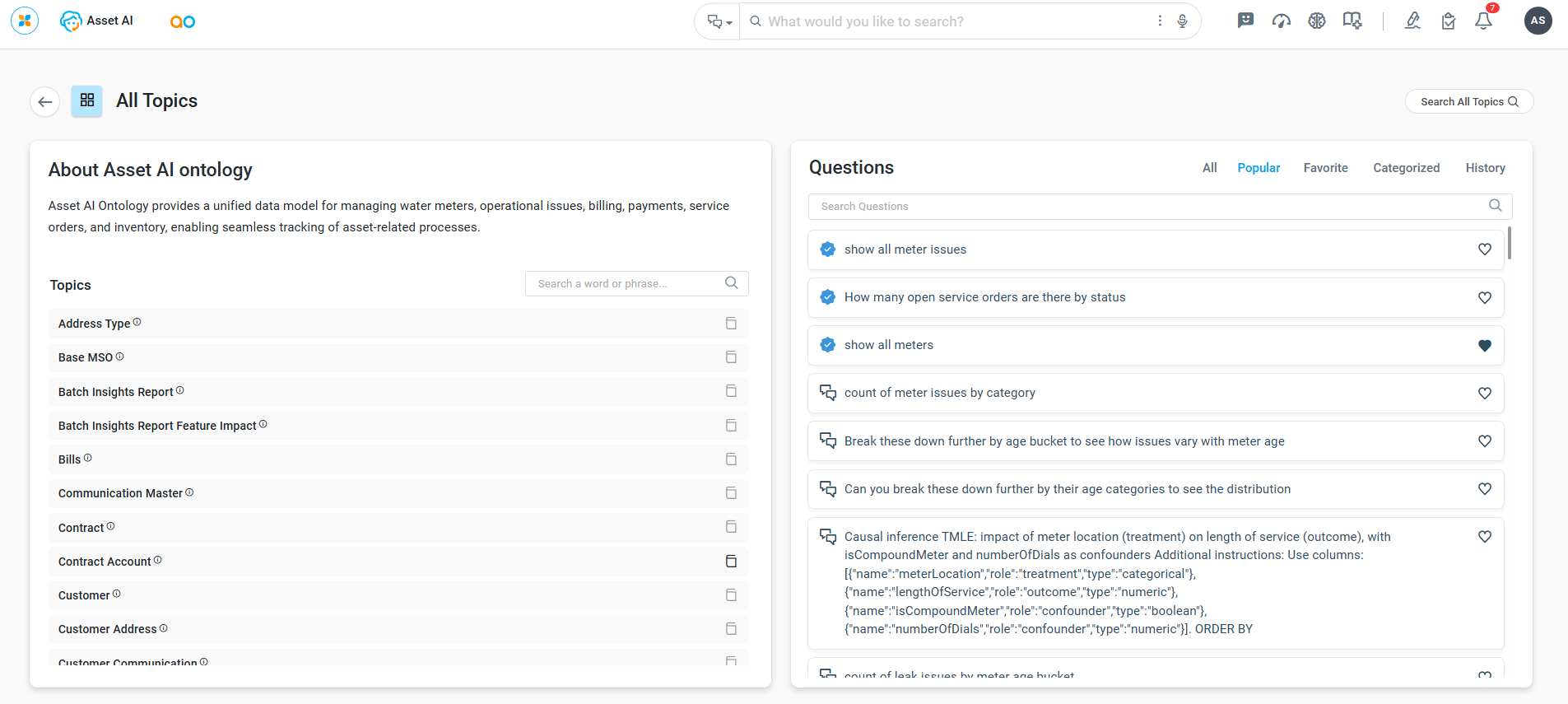Screen dimensions: 1568x704
Task: Open the search mode dropdown
Action: [719, 21]
